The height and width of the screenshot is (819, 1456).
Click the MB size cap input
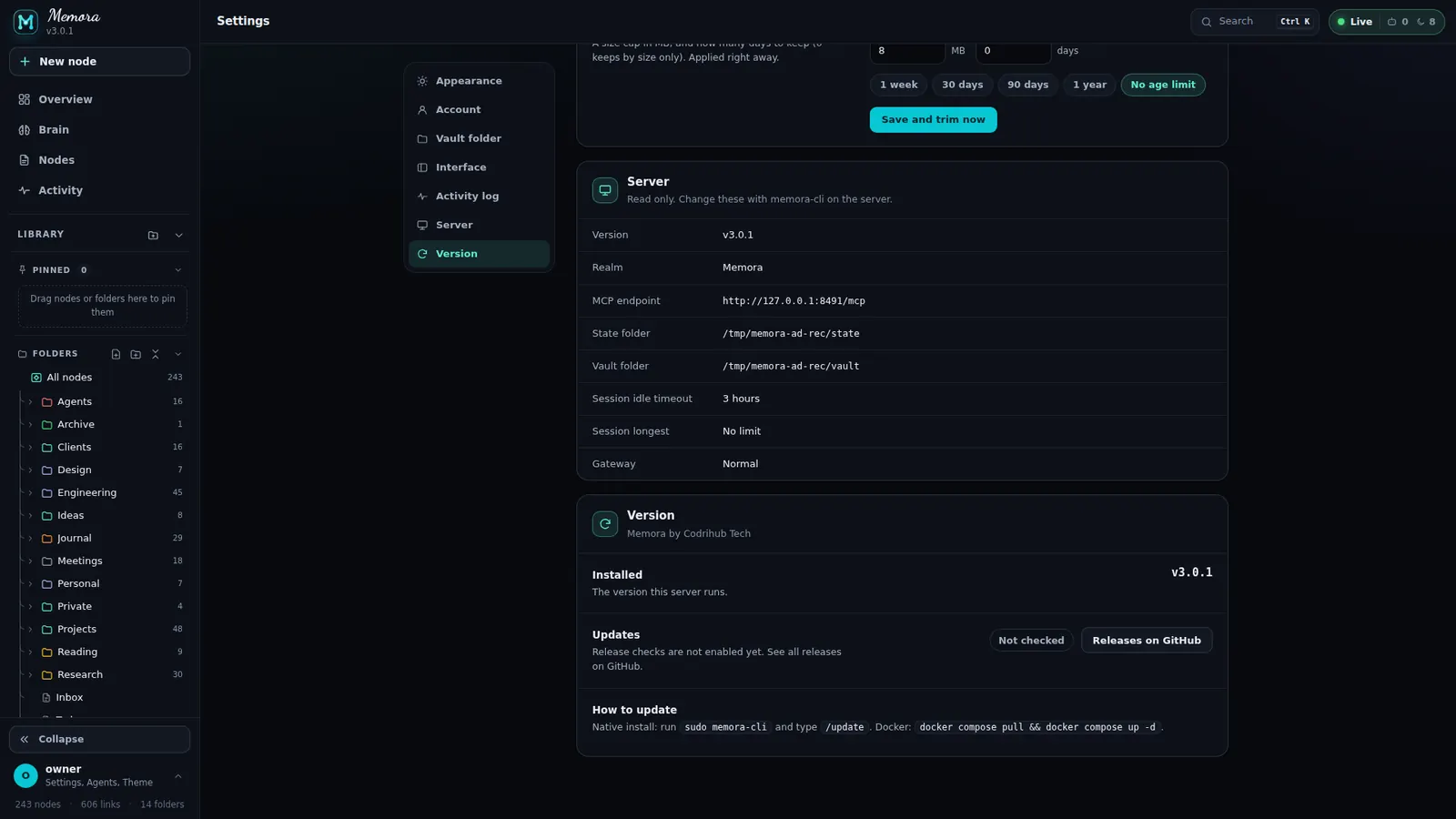906,51
